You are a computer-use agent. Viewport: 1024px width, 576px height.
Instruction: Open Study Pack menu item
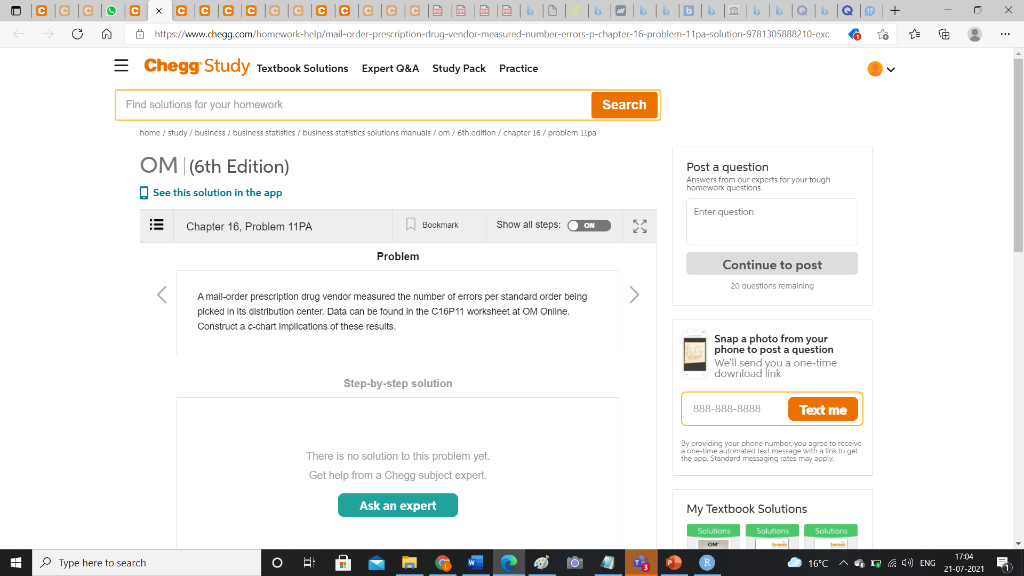coord(459,69)
